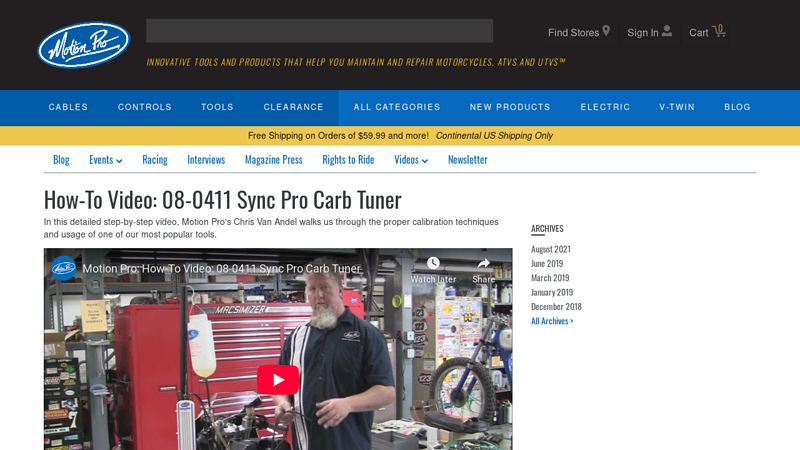Click the Find Stores location pin icon
This screenshot has height=450, width=800.
tap(606, 31)
